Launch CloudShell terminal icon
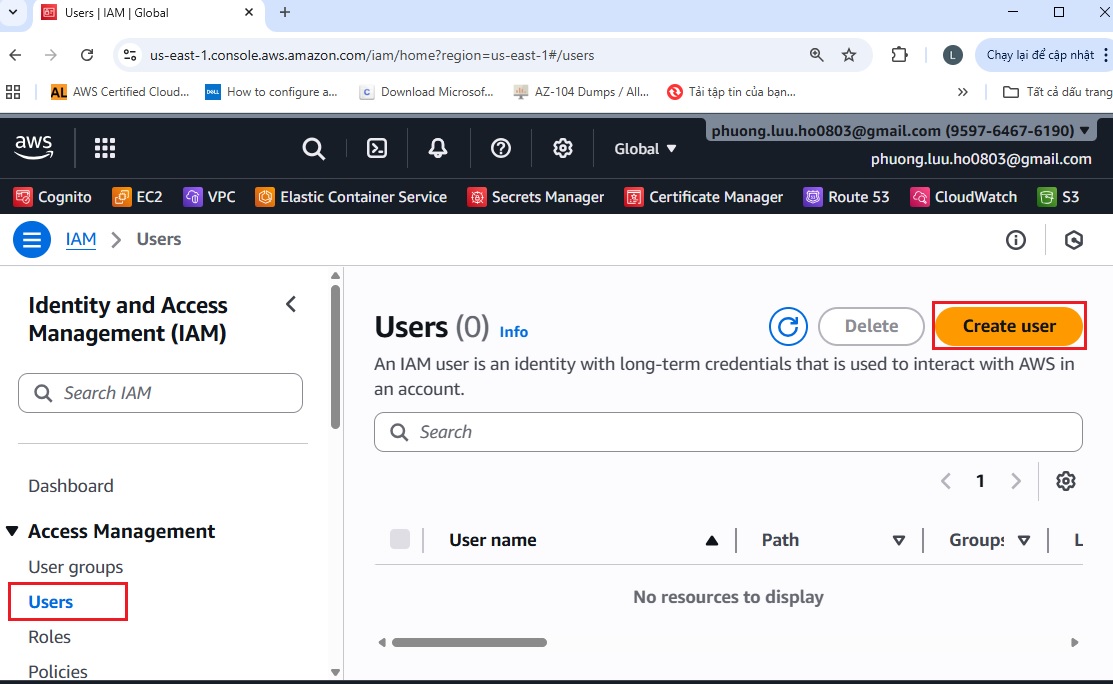 pos(377,149)
